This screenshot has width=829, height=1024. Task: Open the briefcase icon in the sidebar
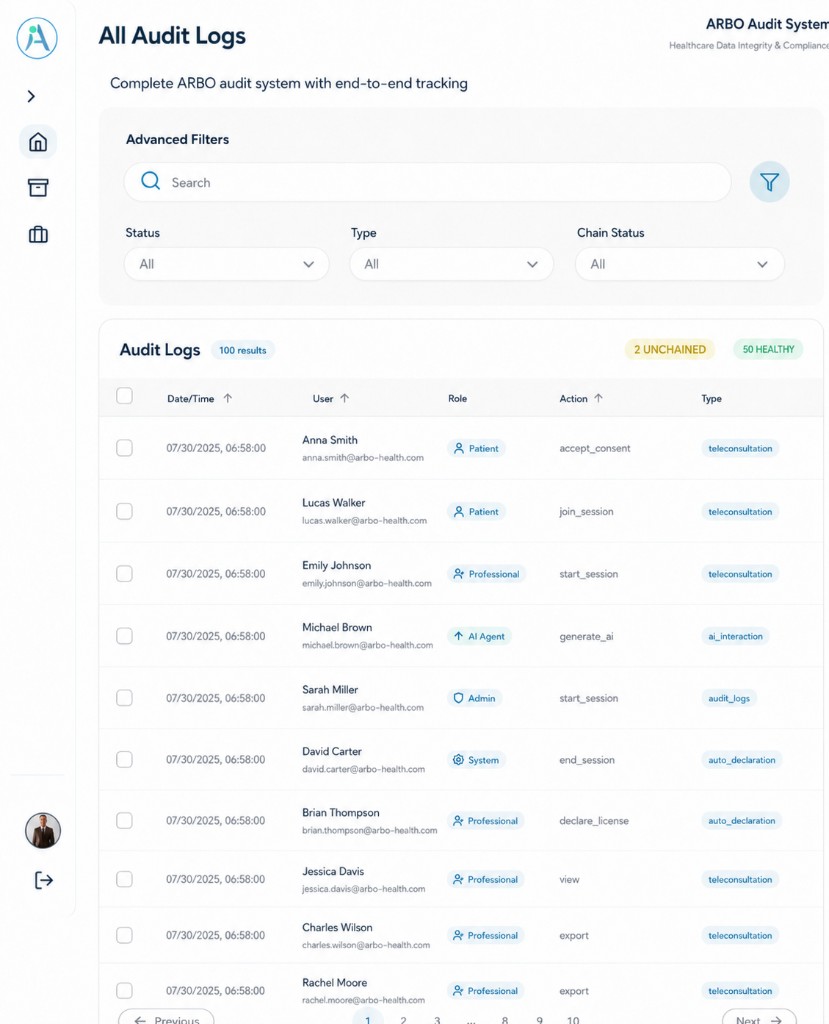38,234
